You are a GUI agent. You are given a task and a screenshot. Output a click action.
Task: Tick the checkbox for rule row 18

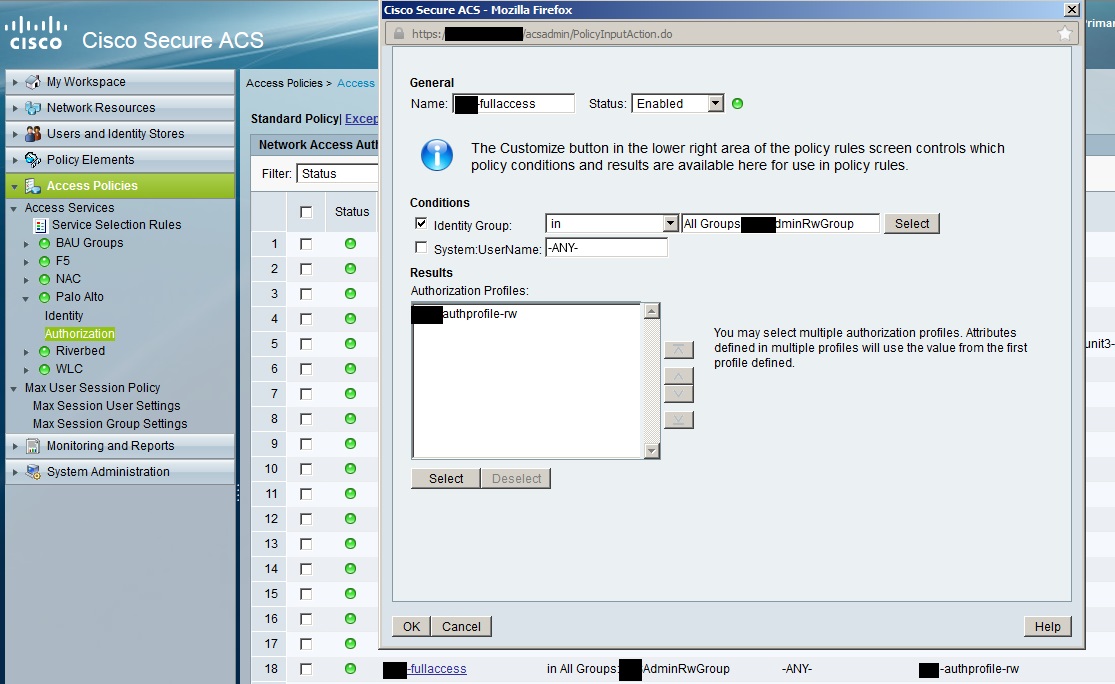click(x=306, y=669)
